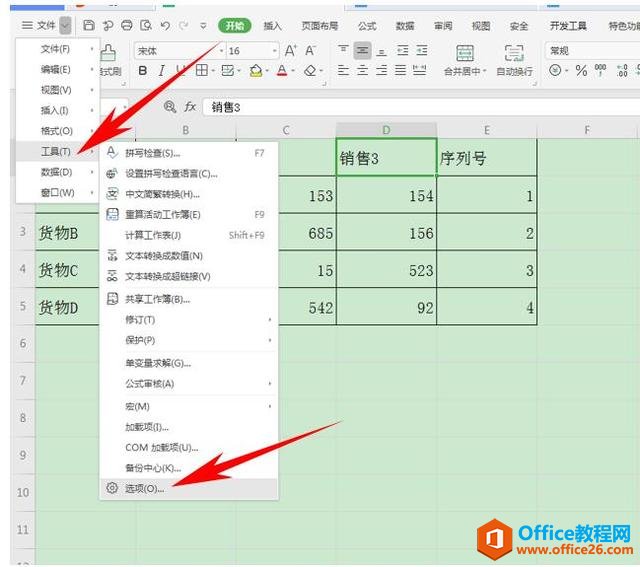Click the Font Color A icon
Viewport: 640px width, 567px height.
[282, 71]
